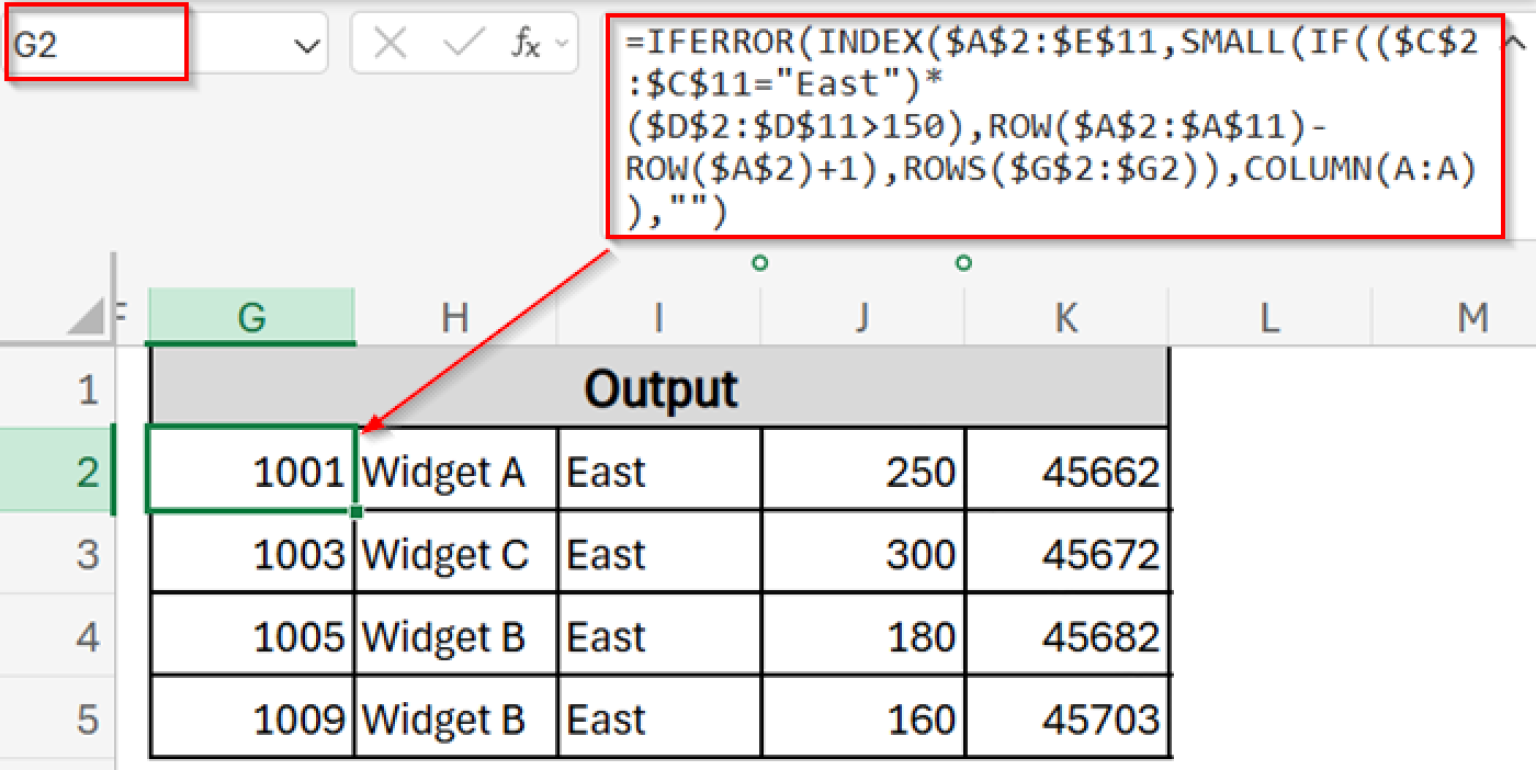Click the cell containing 1009
This screenshot has width=1536, height=770.
pos(251,717)
